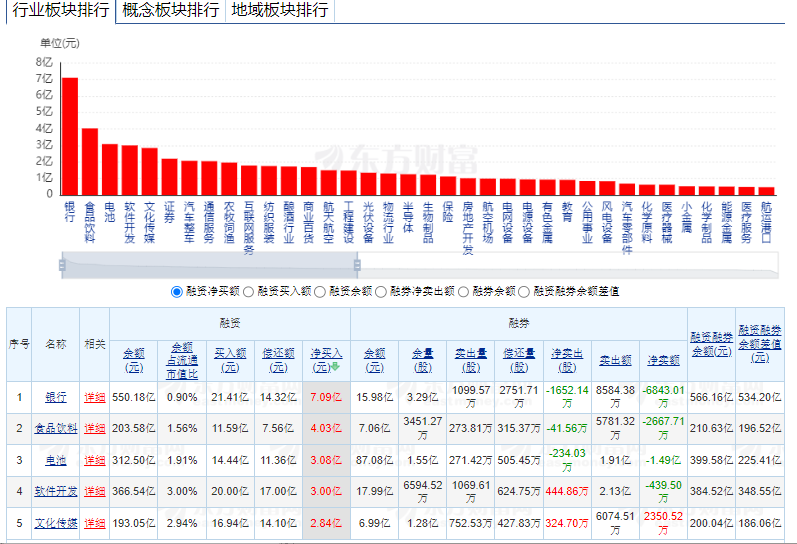
Task: Sort by 余额占流通市值比 column header
Action: [x=182, y=359]
